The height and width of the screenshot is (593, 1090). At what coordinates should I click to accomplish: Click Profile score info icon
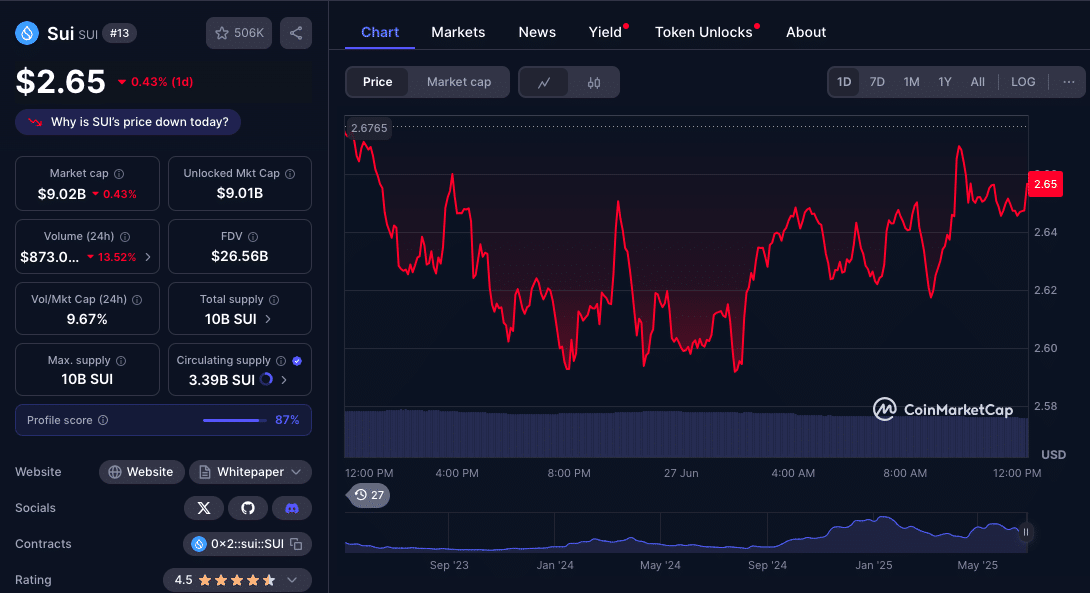point(103,420)
